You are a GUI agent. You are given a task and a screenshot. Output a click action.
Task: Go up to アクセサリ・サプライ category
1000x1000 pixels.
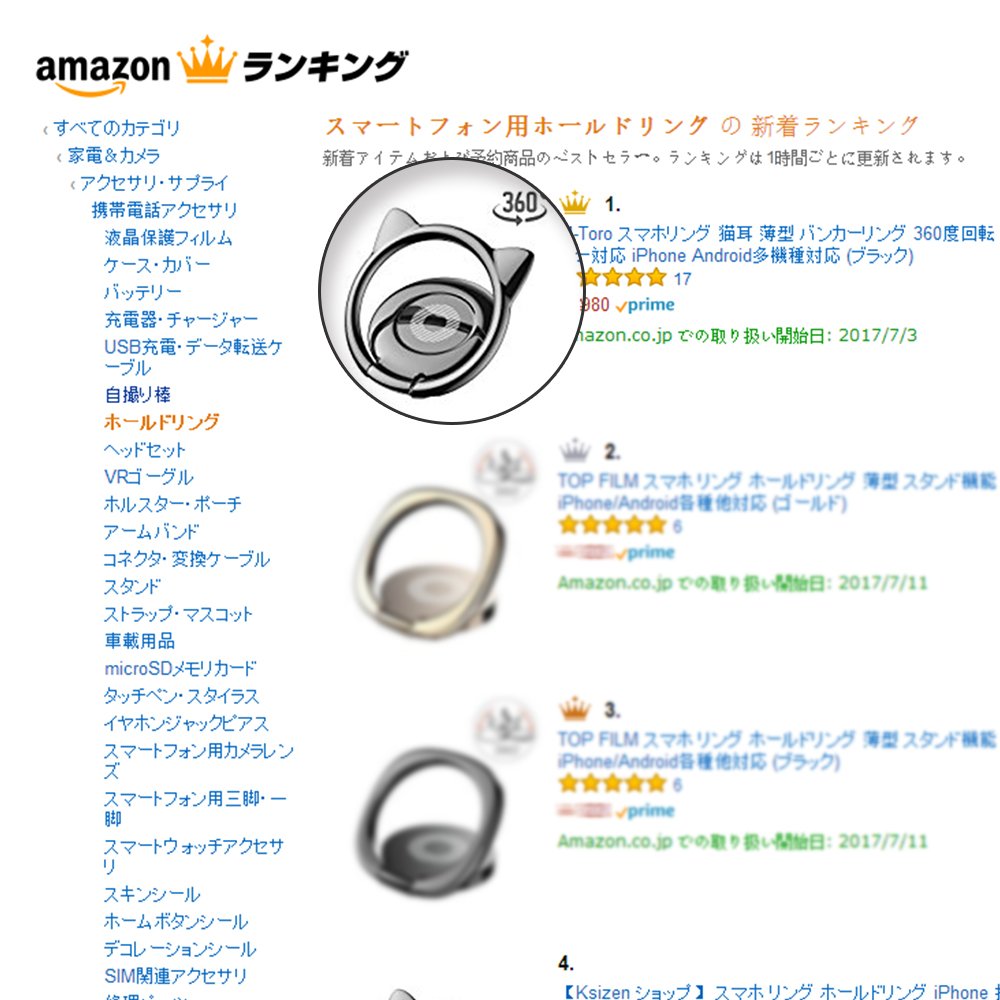(x=154, y=183)
